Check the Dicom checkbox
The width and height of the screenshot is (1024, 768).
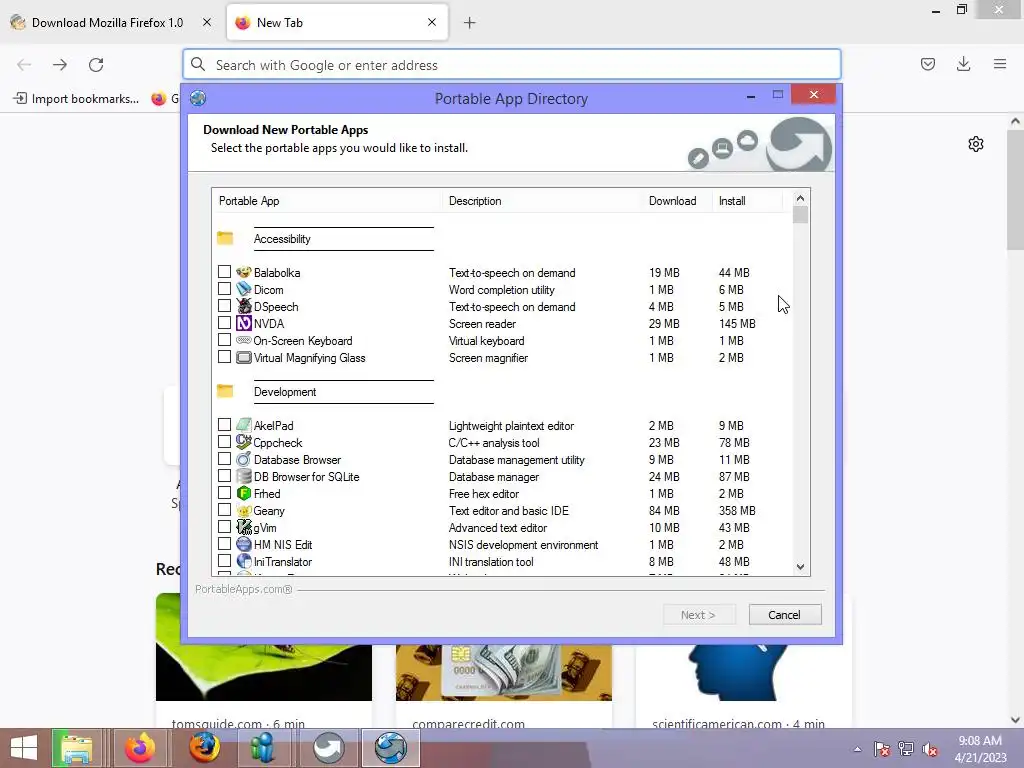click(224, 289)
